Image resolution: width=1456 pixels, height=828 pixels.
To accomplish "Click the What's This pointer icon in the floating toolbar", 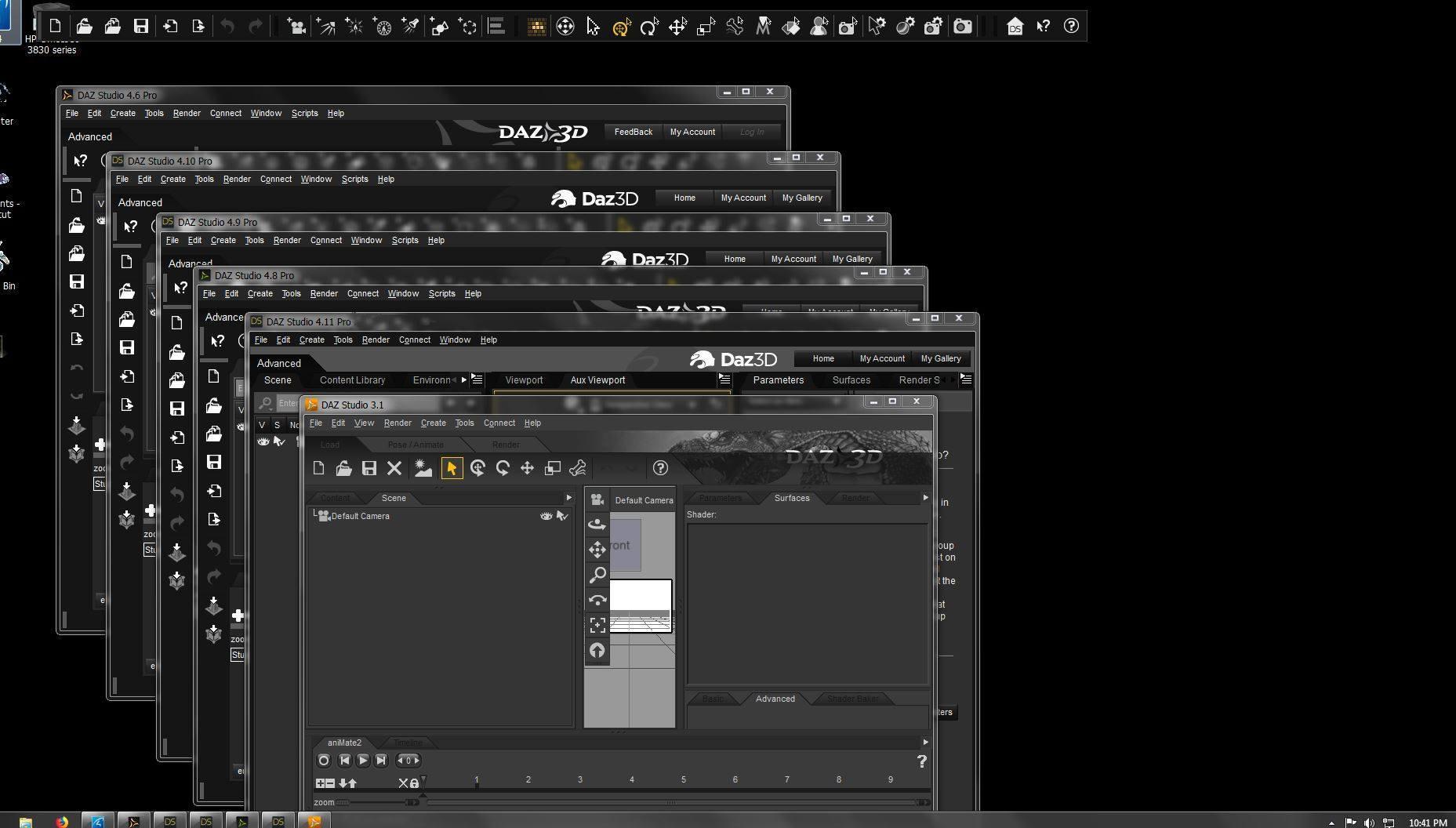I will pyautogui.click(x=1043, y=26).
